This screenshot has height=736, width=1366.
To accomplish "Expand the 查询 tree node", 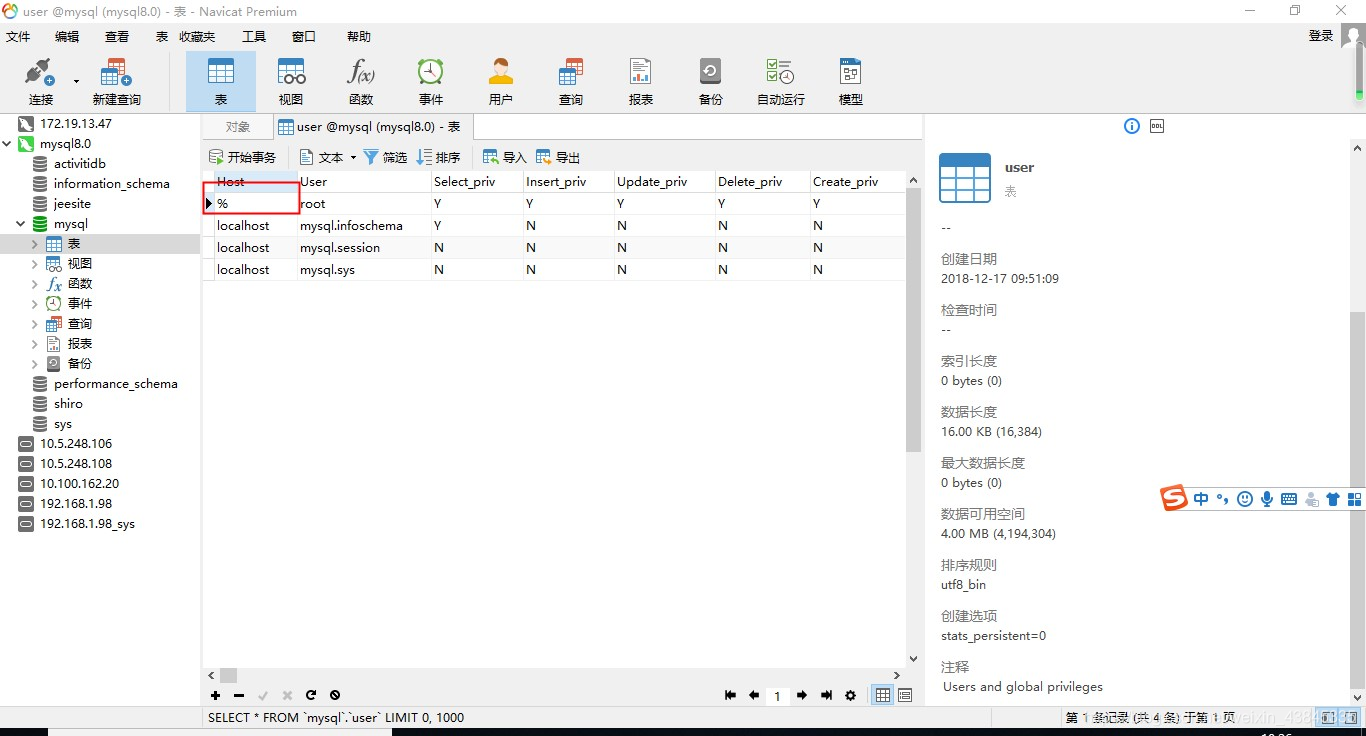I will [x=35, y=324].
